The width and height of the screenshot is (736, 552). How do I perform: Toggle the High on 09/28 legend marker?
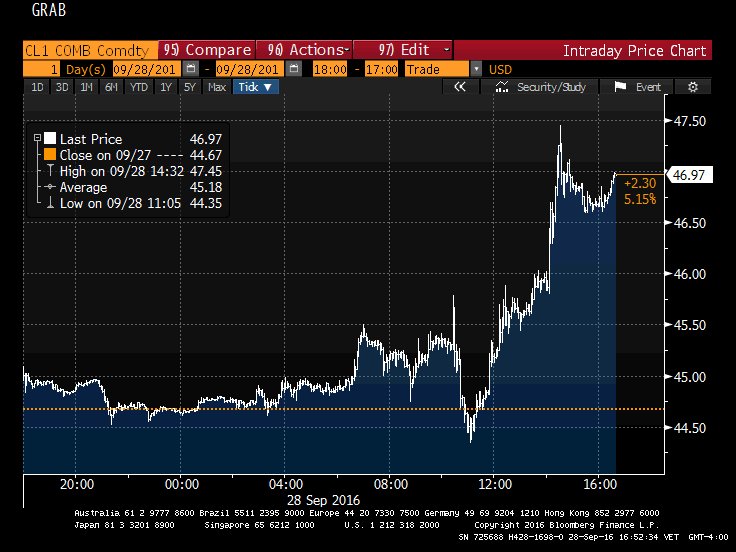pyautogui.click(x=47, y=171)
